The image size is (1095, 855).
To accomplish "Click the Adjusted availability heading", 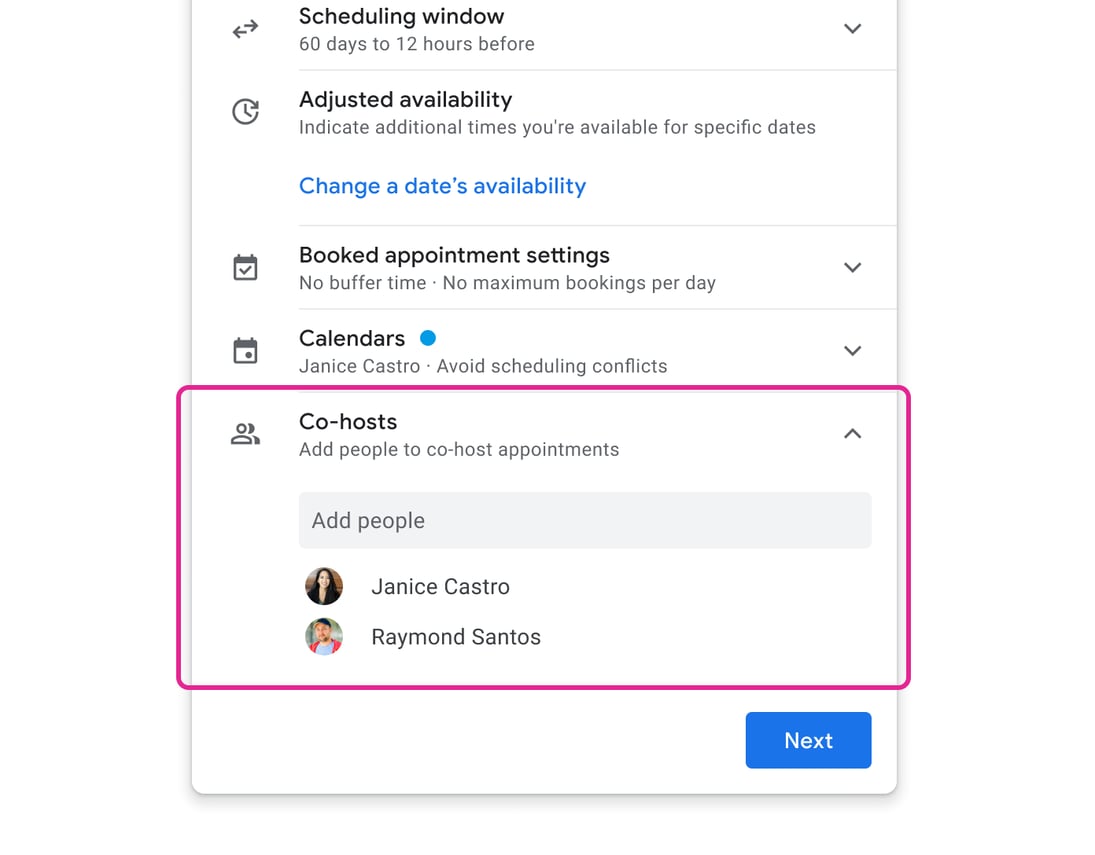I will point(405,99).
